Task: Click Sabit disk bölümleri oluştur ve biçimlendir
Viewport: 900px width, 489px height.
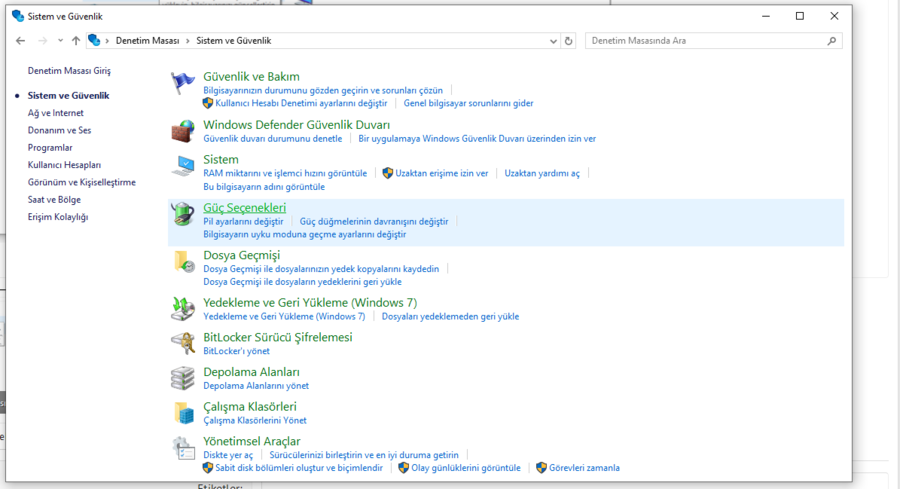Action: click(299, 468)
